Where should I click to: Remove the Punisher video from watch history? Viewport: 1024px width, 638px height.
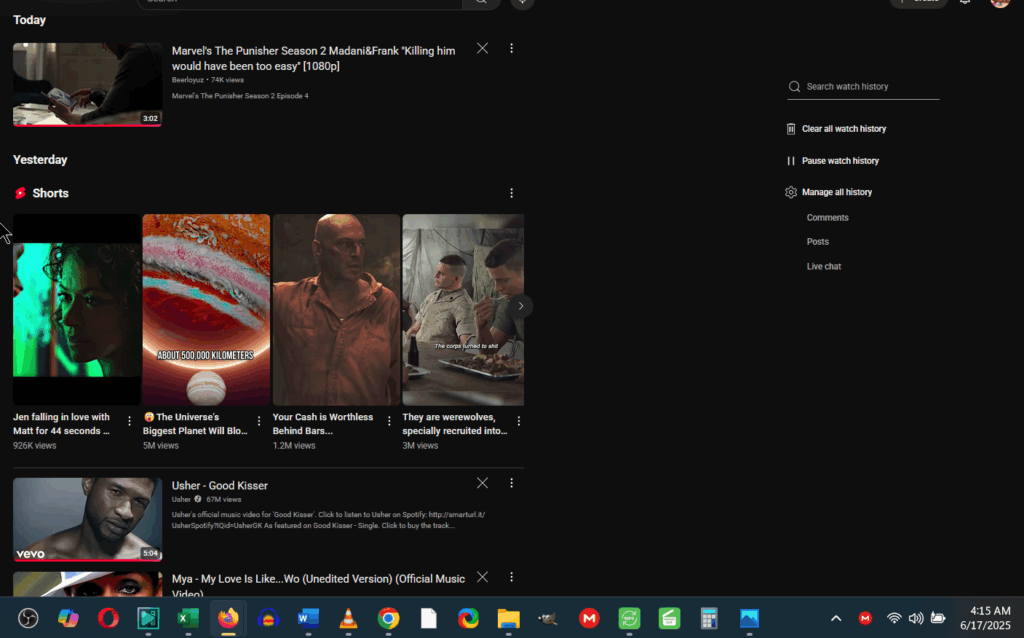coord(482,48)
